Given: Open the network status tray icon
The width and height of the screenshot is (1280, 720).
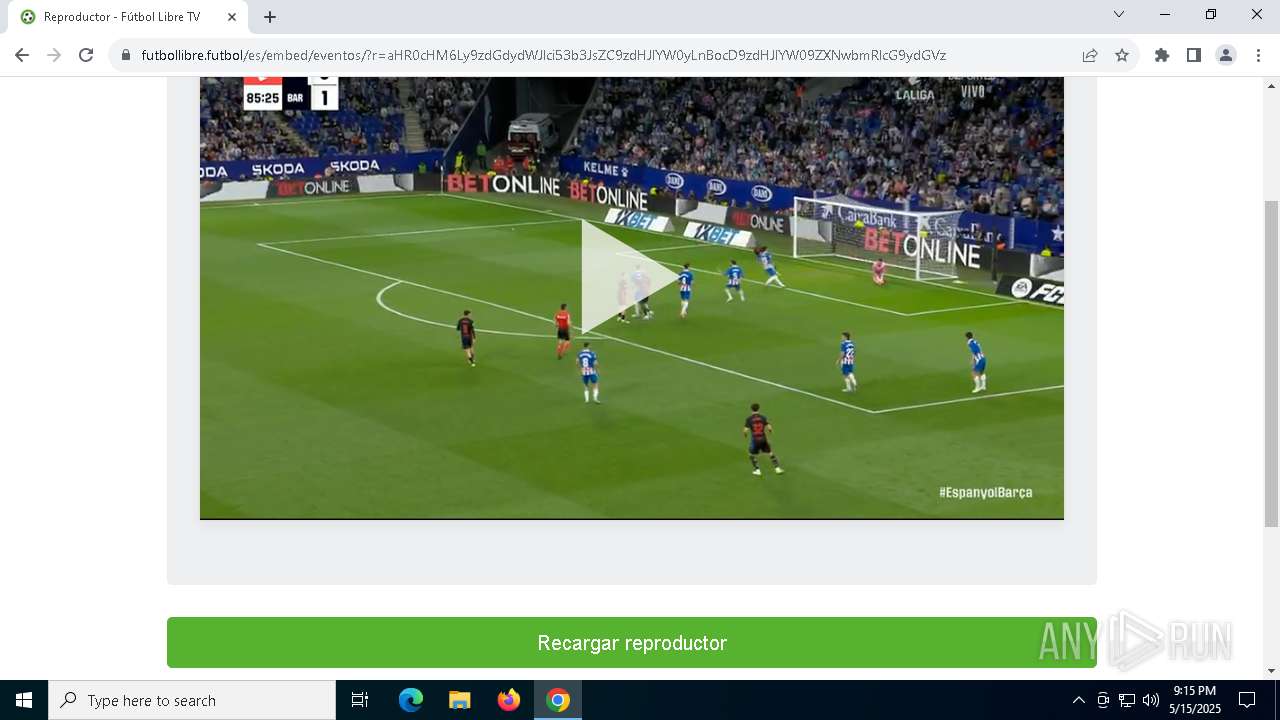Looking at the screenshot, I should [1127, 700].
